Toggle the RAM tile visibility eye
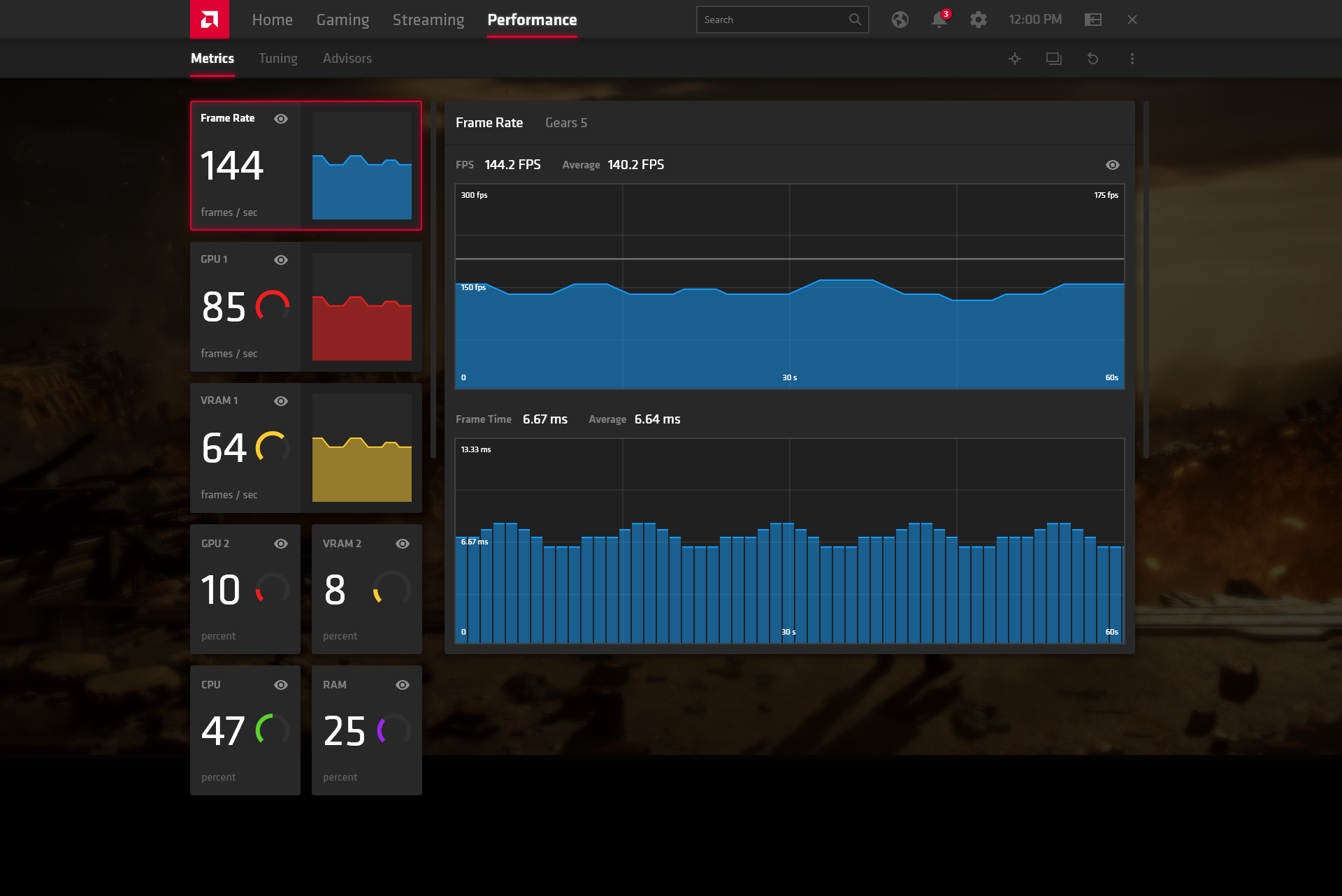Screen dimensions: 1342x896 click(x=403, y=685)
